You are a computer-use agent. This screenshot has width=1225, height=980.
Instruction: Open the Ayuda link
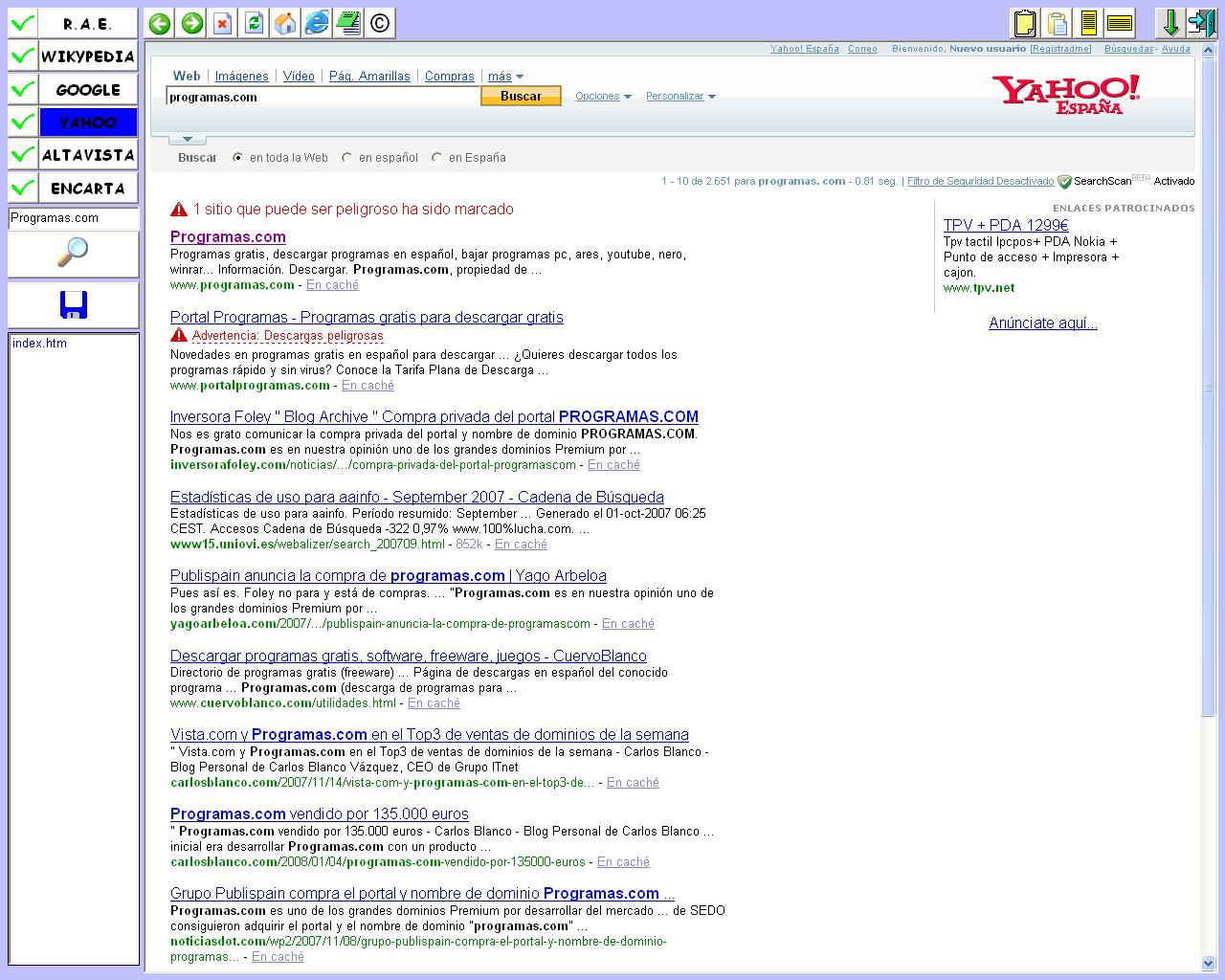coord(1176,49)
